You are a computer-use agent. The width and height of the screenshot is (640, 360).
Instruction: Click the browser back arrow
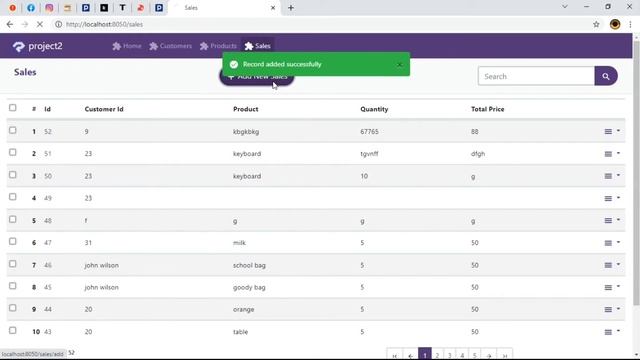(x=10, y=24)
